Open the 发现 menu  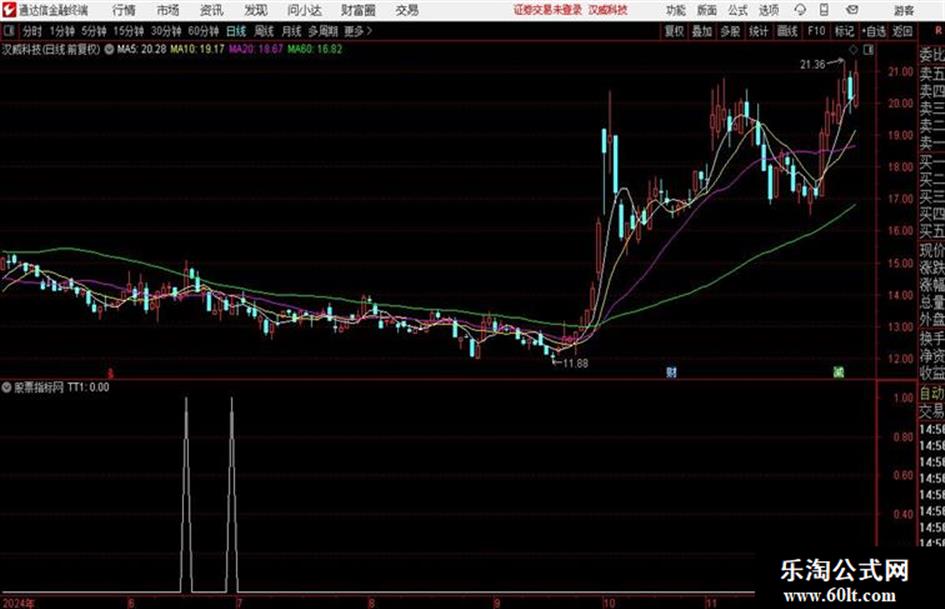pos(256,10)
